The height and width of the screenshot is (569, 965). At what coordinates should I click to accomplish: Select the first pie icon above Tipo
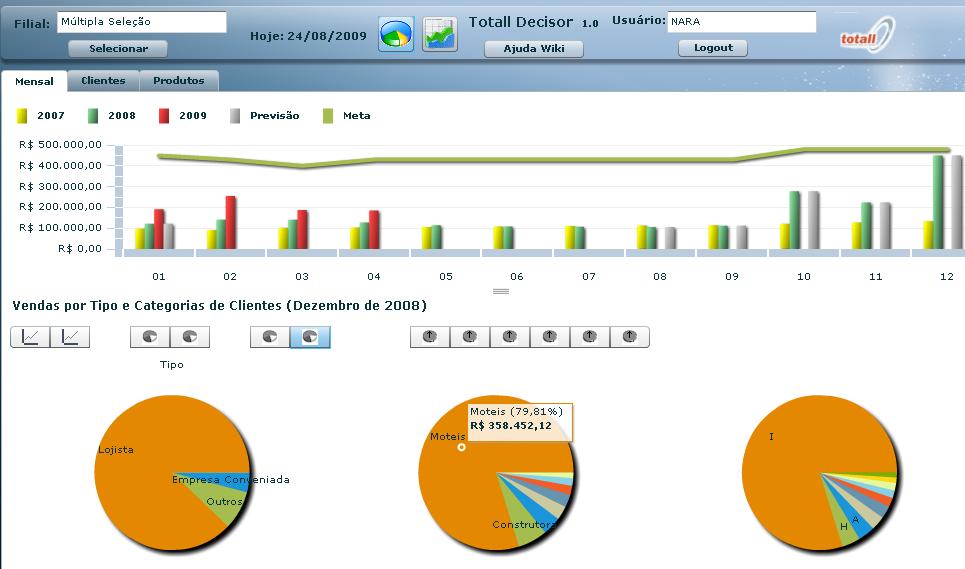click(x=150, y=337)
